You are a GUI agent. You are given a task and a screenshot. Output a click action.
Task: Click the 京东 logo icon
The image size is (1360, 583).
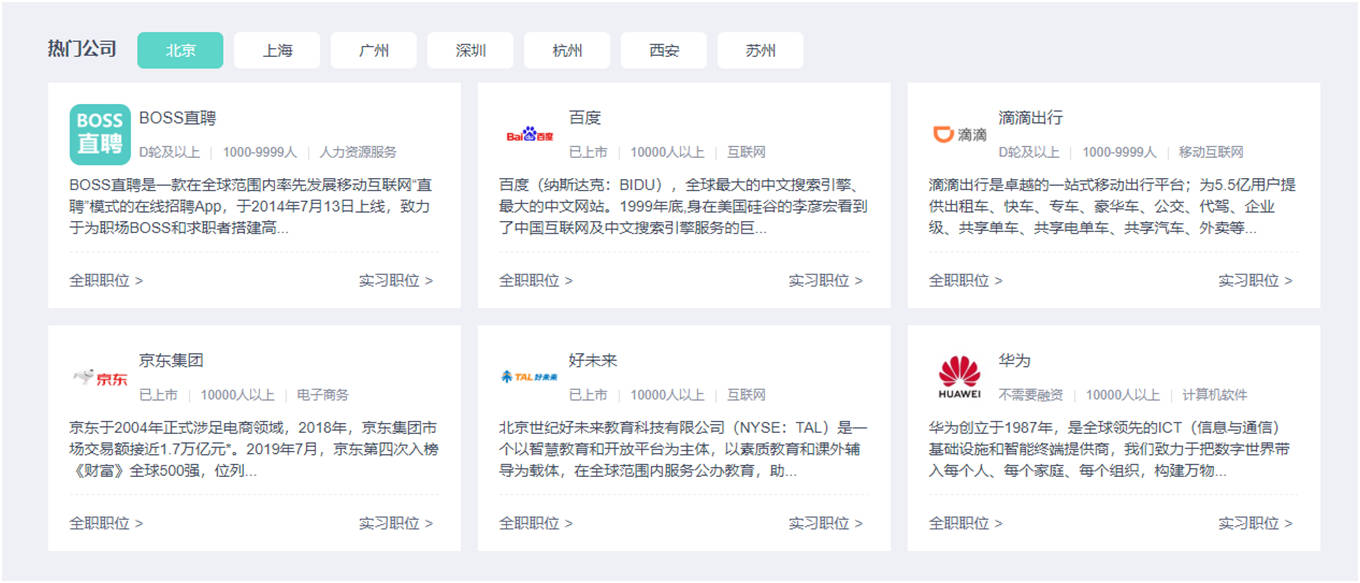(100, 377)
